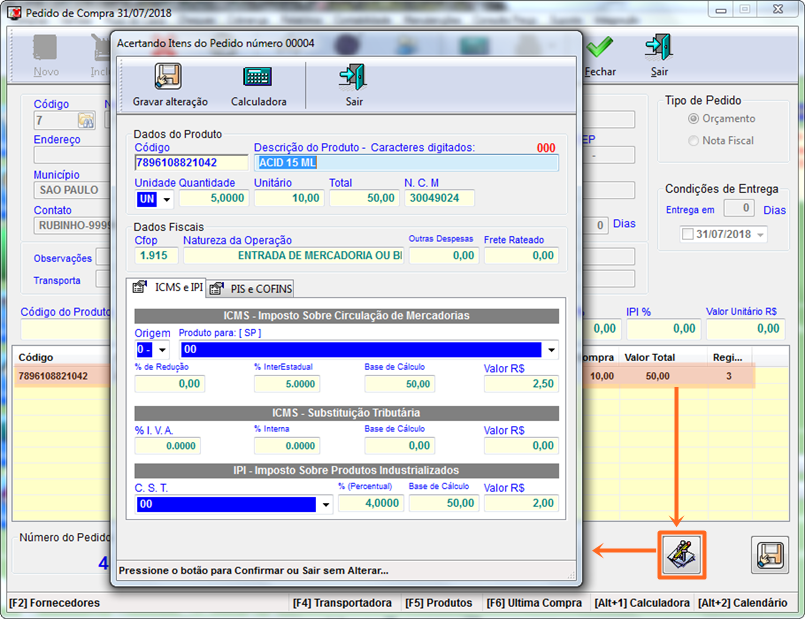The image size is (805, 619).
Task: Click the Pedido de Compra window title icon
Action: click(x=14, y=13)
